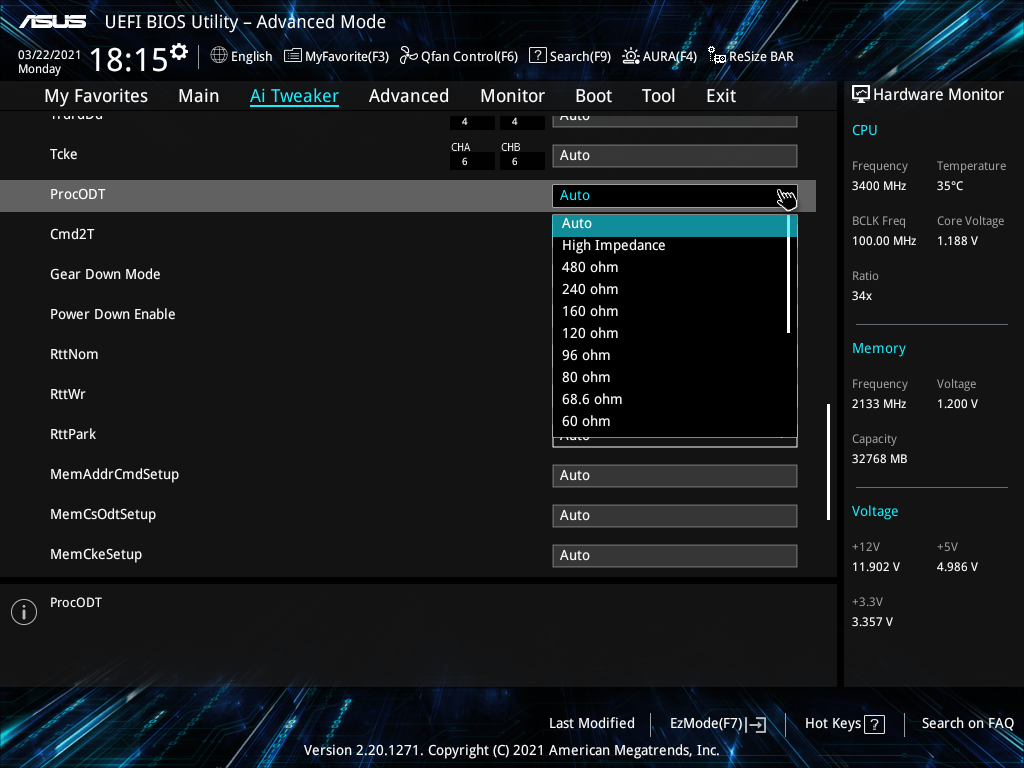The height and width of the screenshot is (768, 1024).
Task: Click the EzMode(F7) arrow icon
Action: tap(756, 724)
